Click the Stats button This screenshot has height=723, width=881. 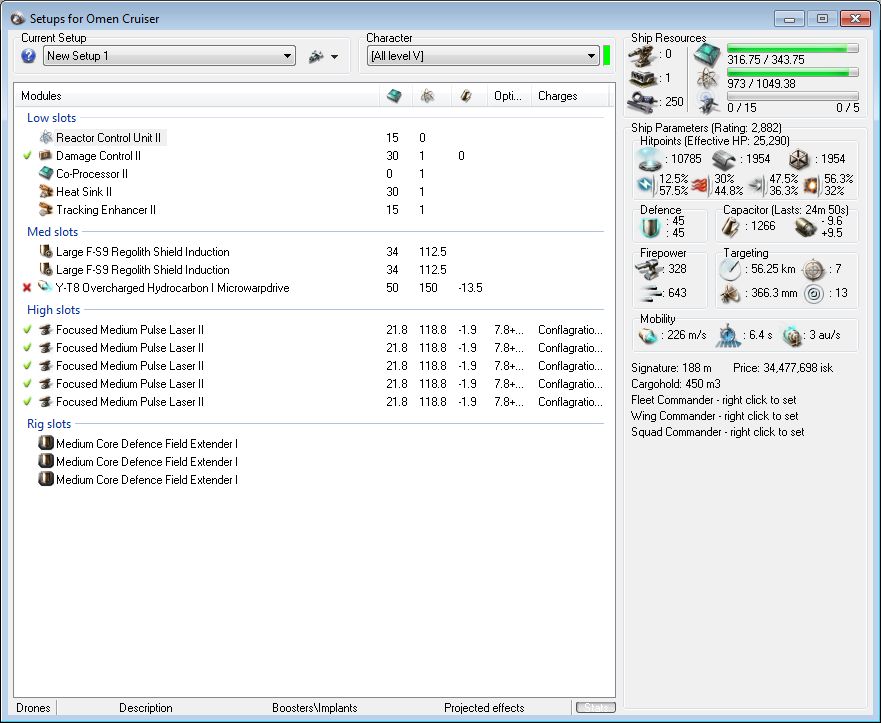(x=596, y=707)
